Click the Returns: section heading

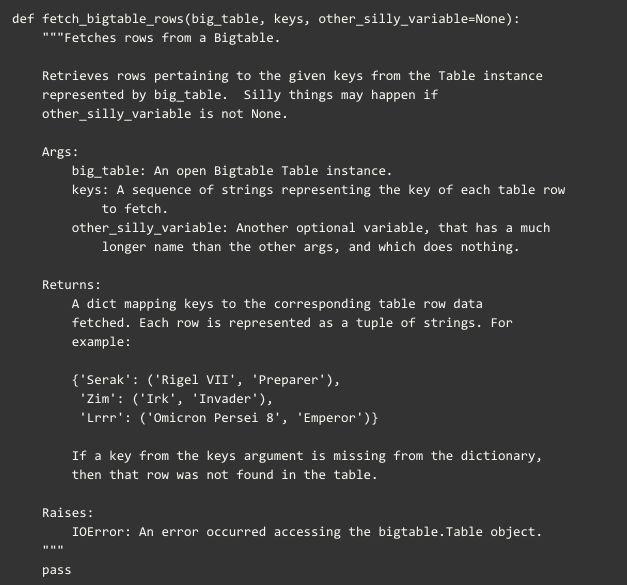[x=71, y=285]
